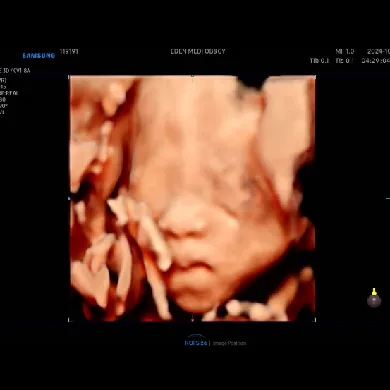
Task: Select the ROI Size option
Action: point(196,343)
